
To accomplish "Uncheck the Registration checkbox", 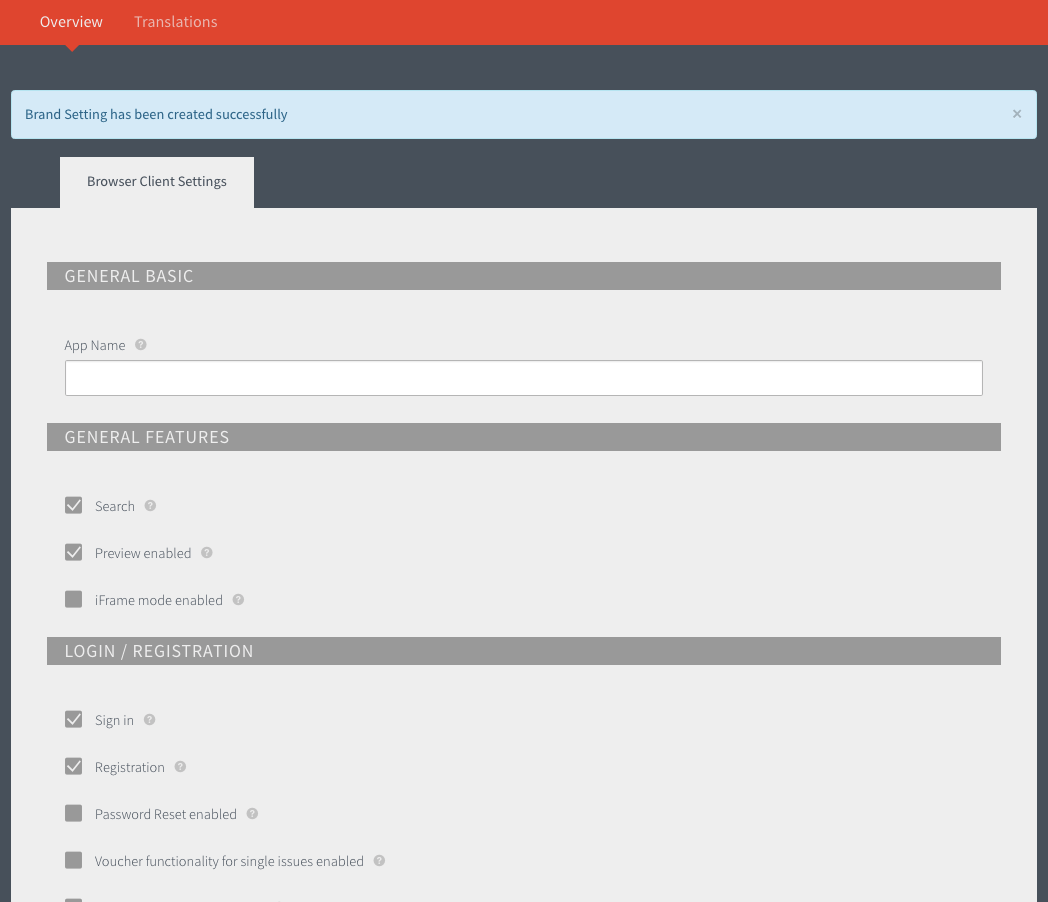I will [x=74, y=766].
